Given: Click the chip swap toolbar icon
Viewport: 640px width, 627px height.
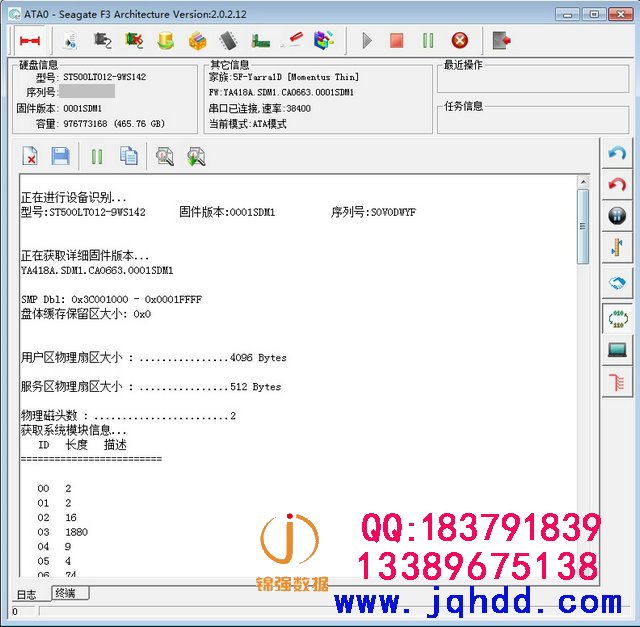Looking at the screenshot, I should pos(103,40).
